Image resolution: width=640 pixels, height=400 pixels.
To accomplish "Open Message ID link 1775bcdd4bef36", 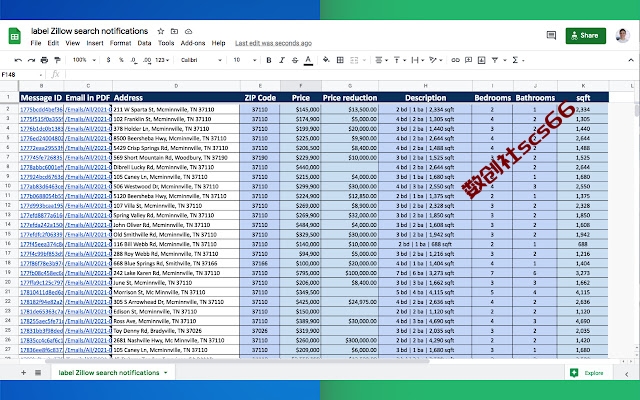I will 42,109.
